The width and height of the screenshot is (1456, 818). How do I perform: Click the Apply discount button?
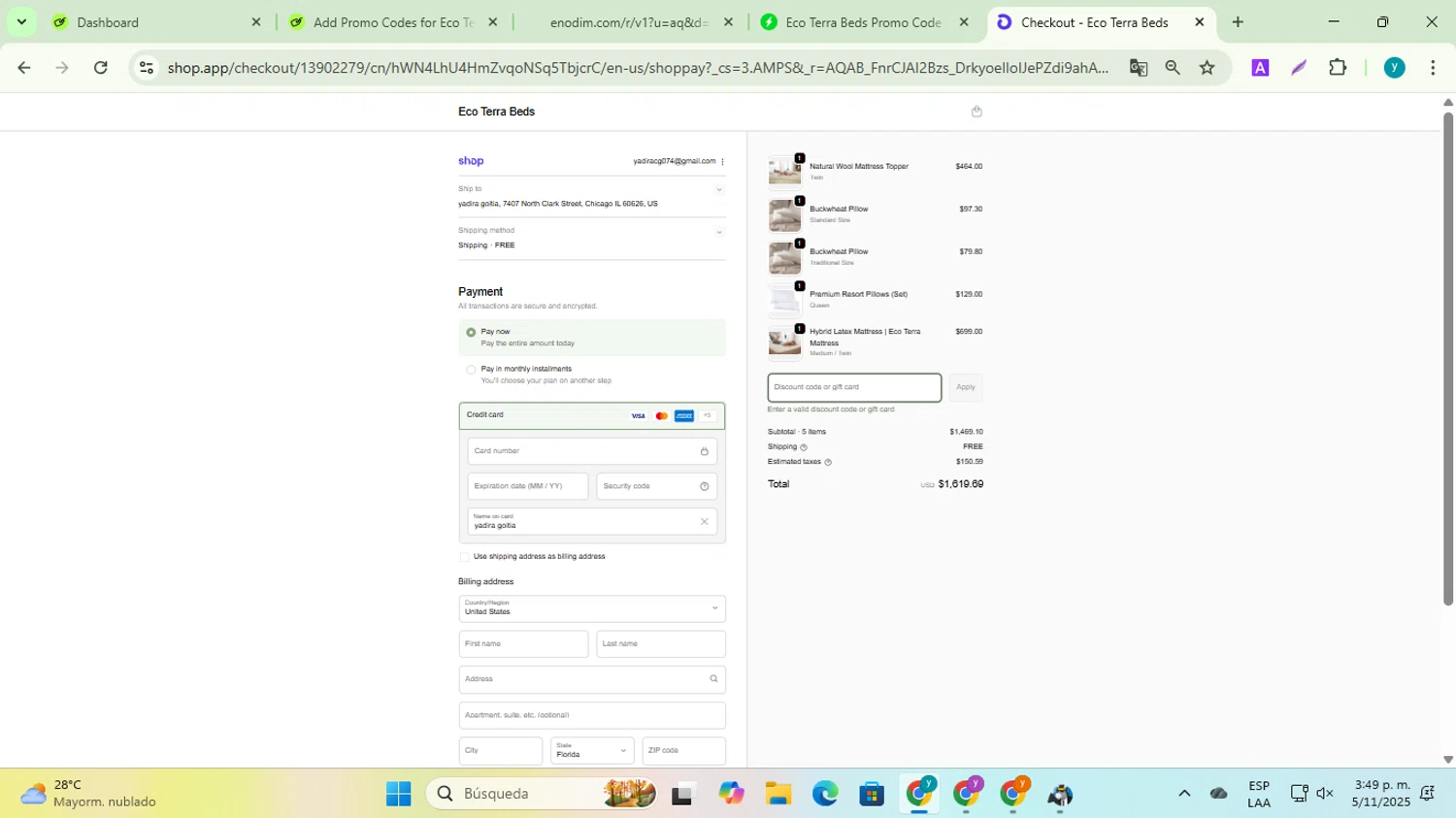tap(966, 387)
